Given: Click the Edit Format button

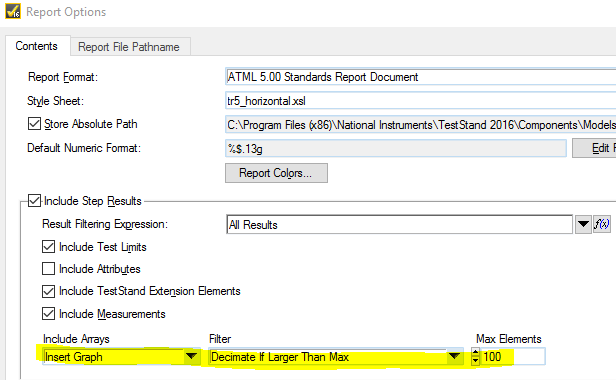Looking at the screenshot, I should point(594,148).
